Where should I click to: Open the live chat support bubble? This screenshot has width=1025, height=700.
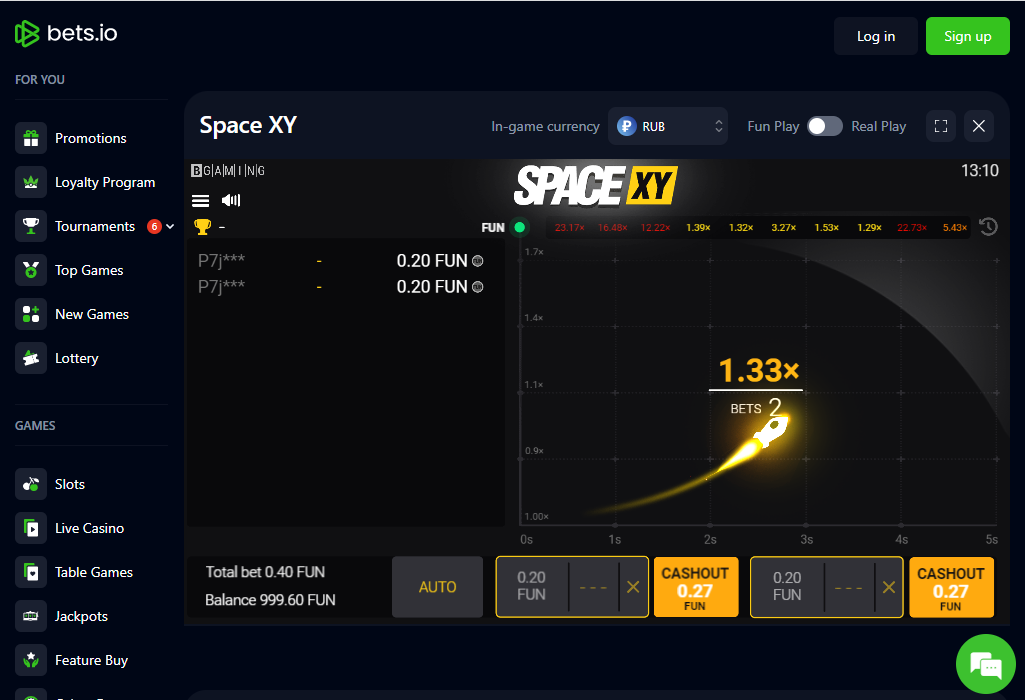(x=985, y=664)
